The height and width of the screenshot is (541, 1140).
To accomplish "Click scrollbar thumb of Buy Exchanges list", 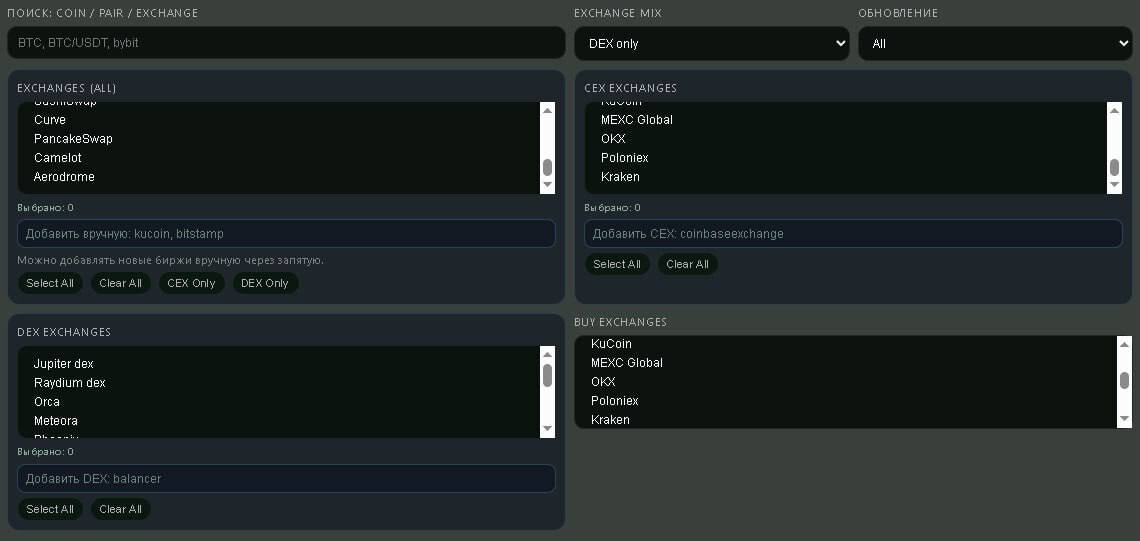I will pos(1125,380).
